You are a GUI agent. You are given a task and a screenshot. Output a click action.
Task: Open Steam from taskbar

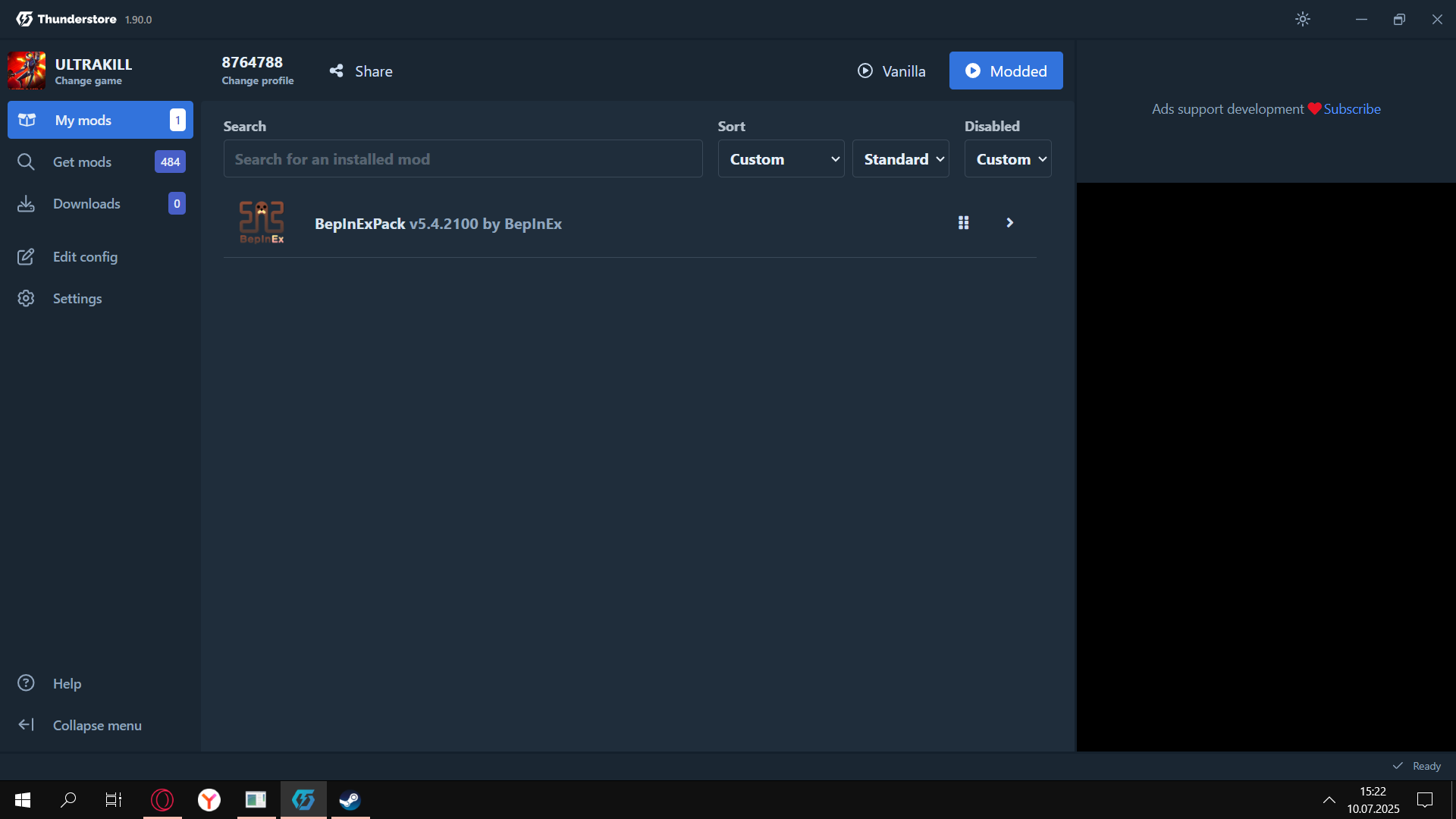350,800
